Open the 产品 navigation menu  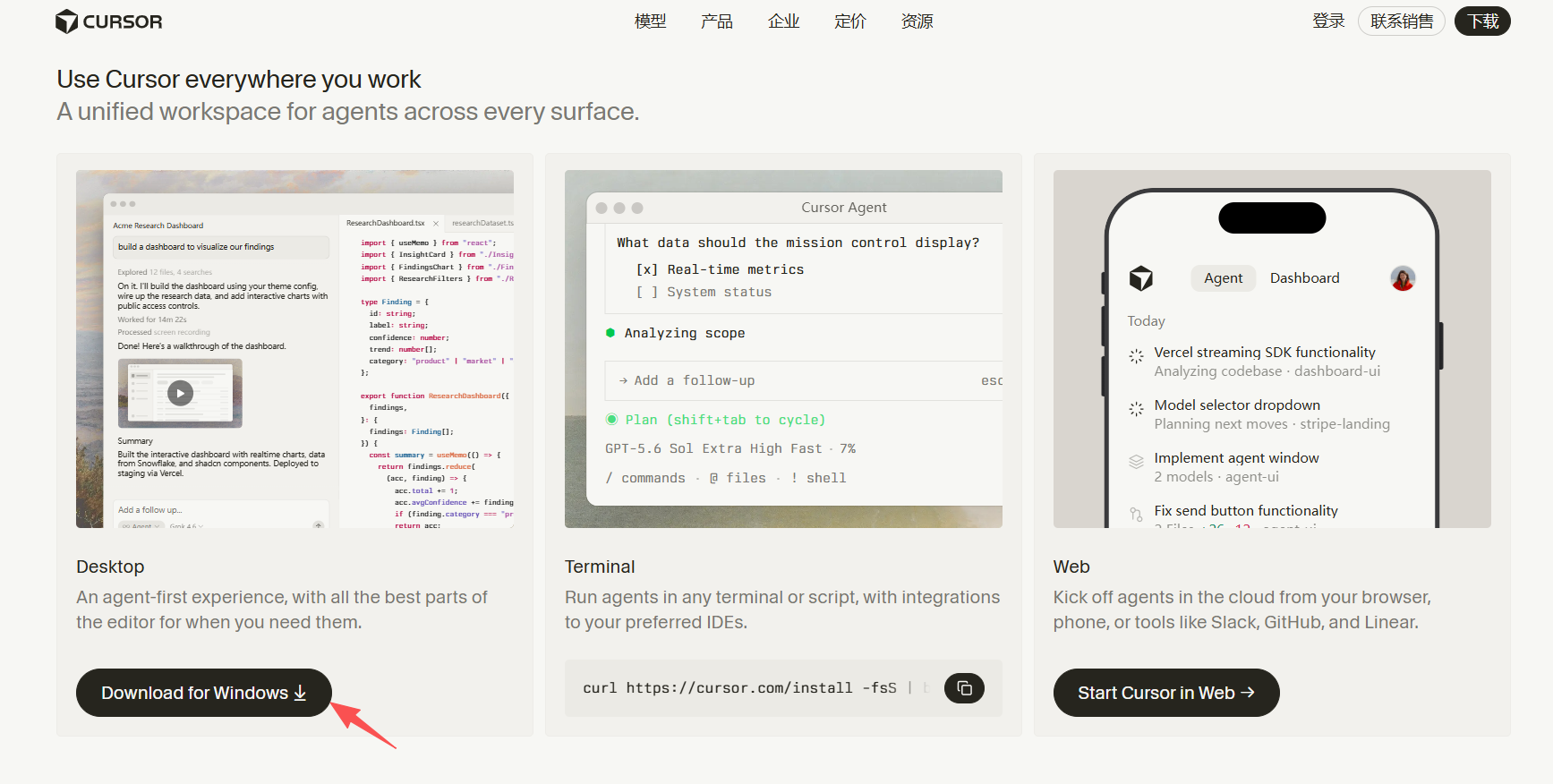(x=717, y=21)
